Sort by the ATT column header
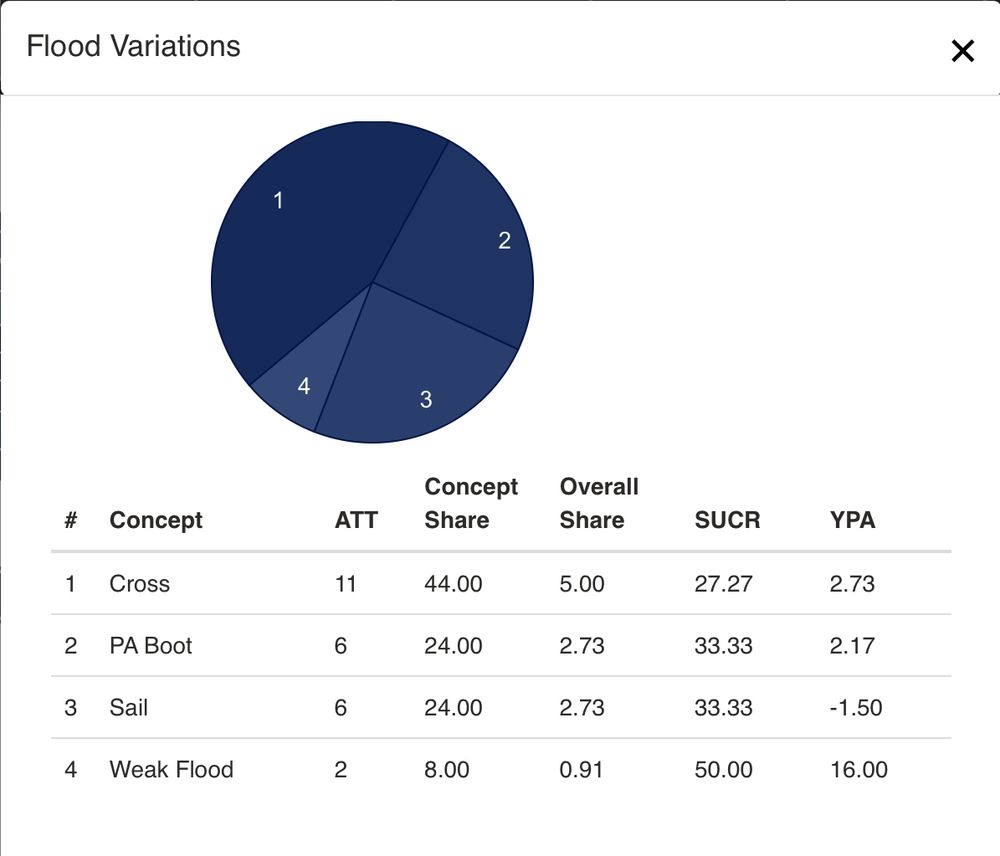This screenshot has width=1000, height=856. [356, 520]
